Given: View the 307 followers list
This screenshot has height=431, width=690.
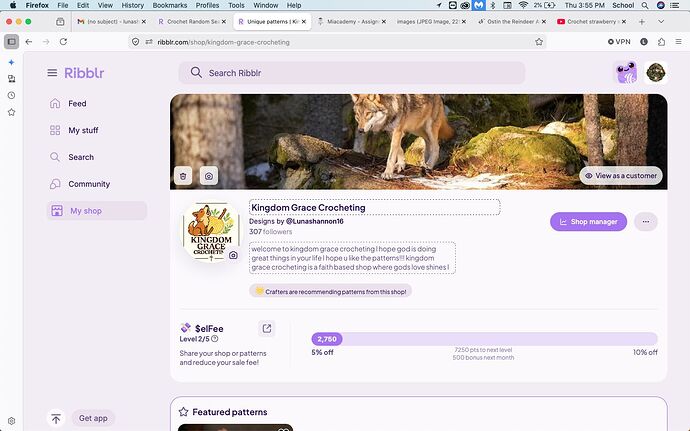Looking at the screenshot, I should click(270, 232).
